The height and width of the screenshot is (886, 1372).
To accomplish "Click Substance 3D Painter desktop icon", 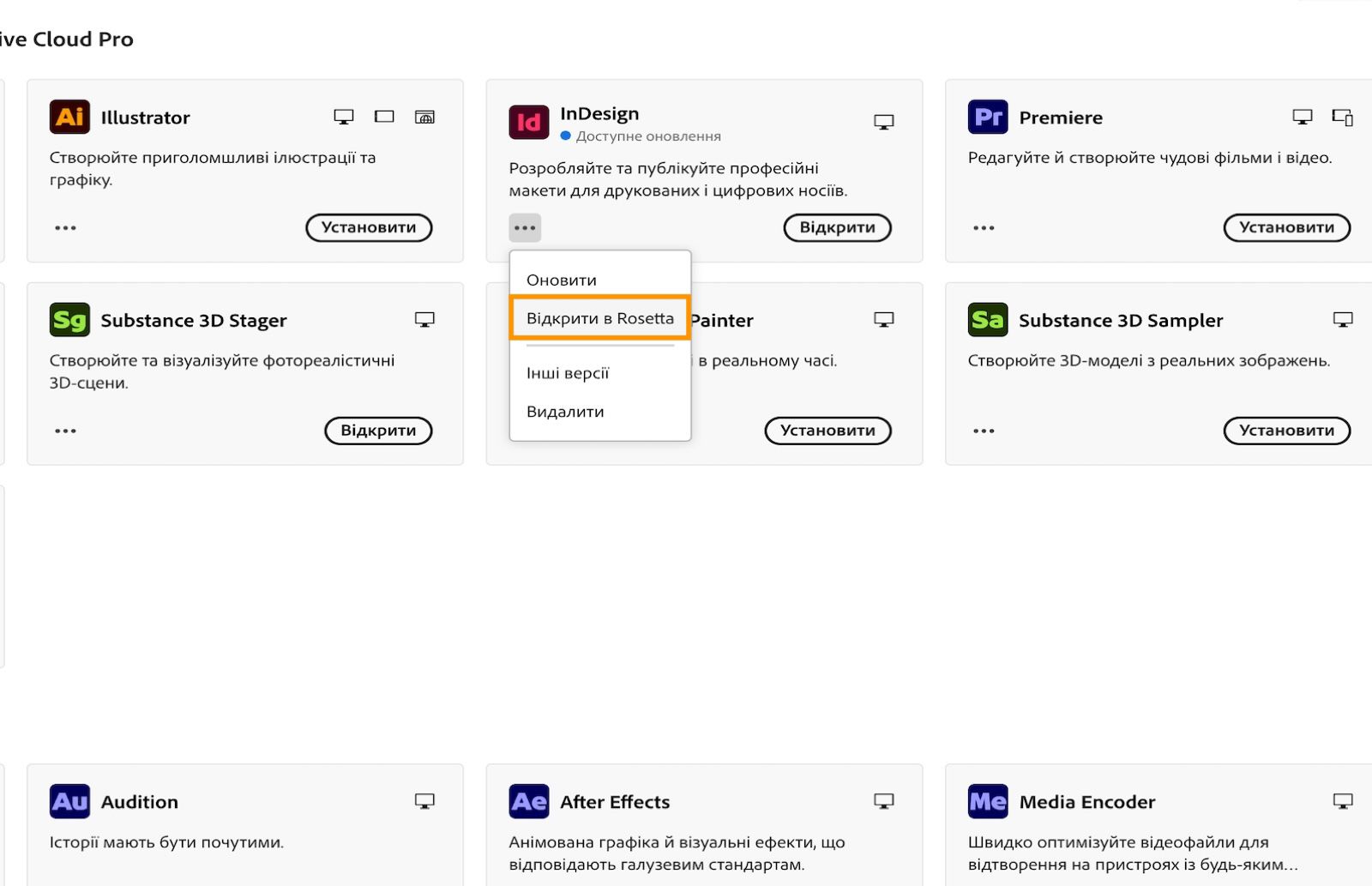I will tap(883, 320).
